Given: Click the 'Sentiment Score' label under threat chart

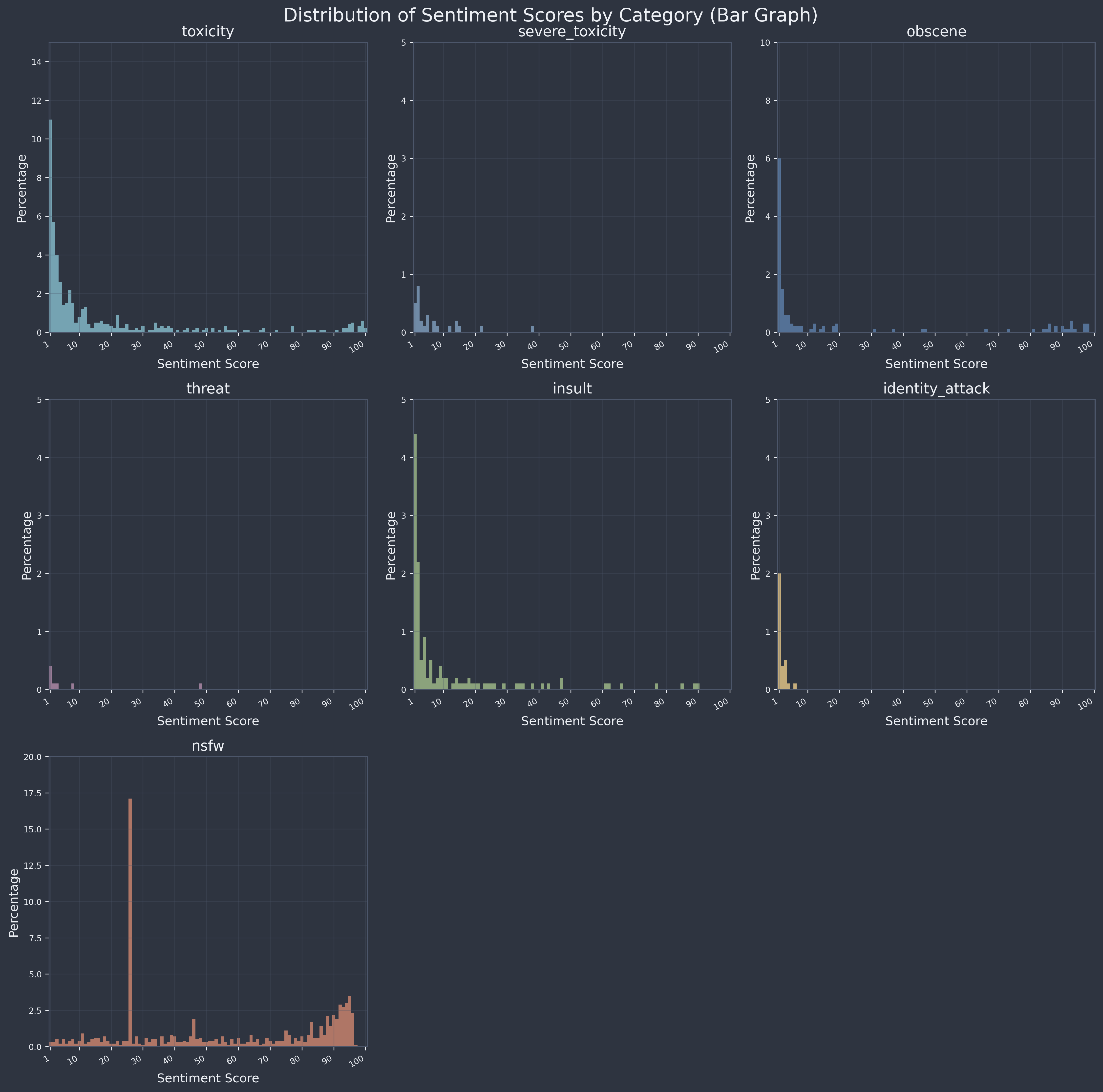Looking at the screenshot, I should point(208,721).
